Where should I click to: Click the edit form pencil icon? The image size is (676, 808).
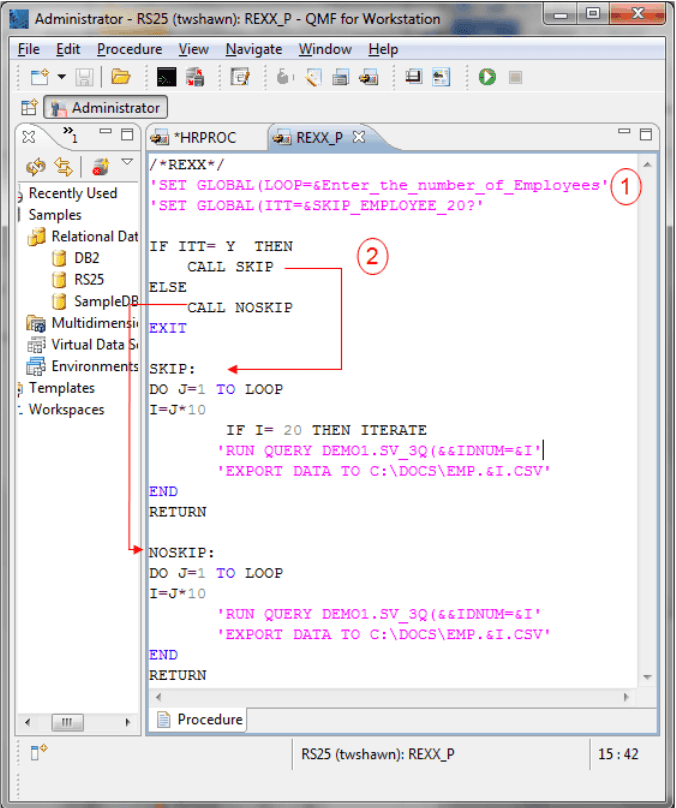click(240, 77)
